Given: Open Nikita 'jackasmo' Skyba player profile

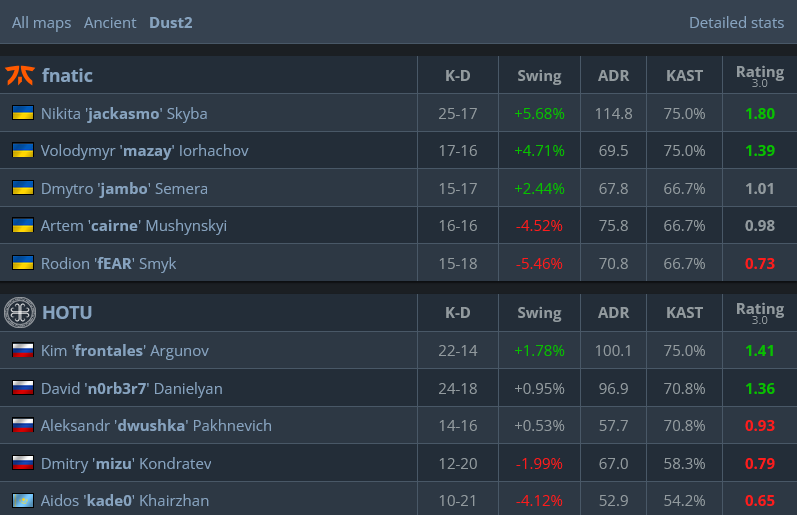Looking at the screenshot, I should (124, 113).
